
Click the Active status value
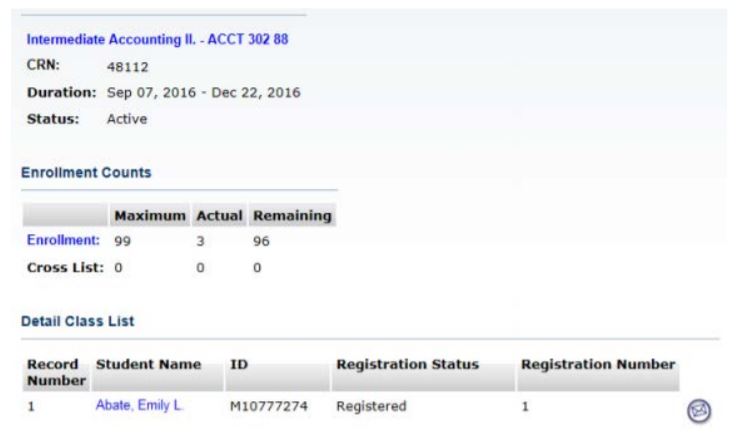tap(126, 119)
